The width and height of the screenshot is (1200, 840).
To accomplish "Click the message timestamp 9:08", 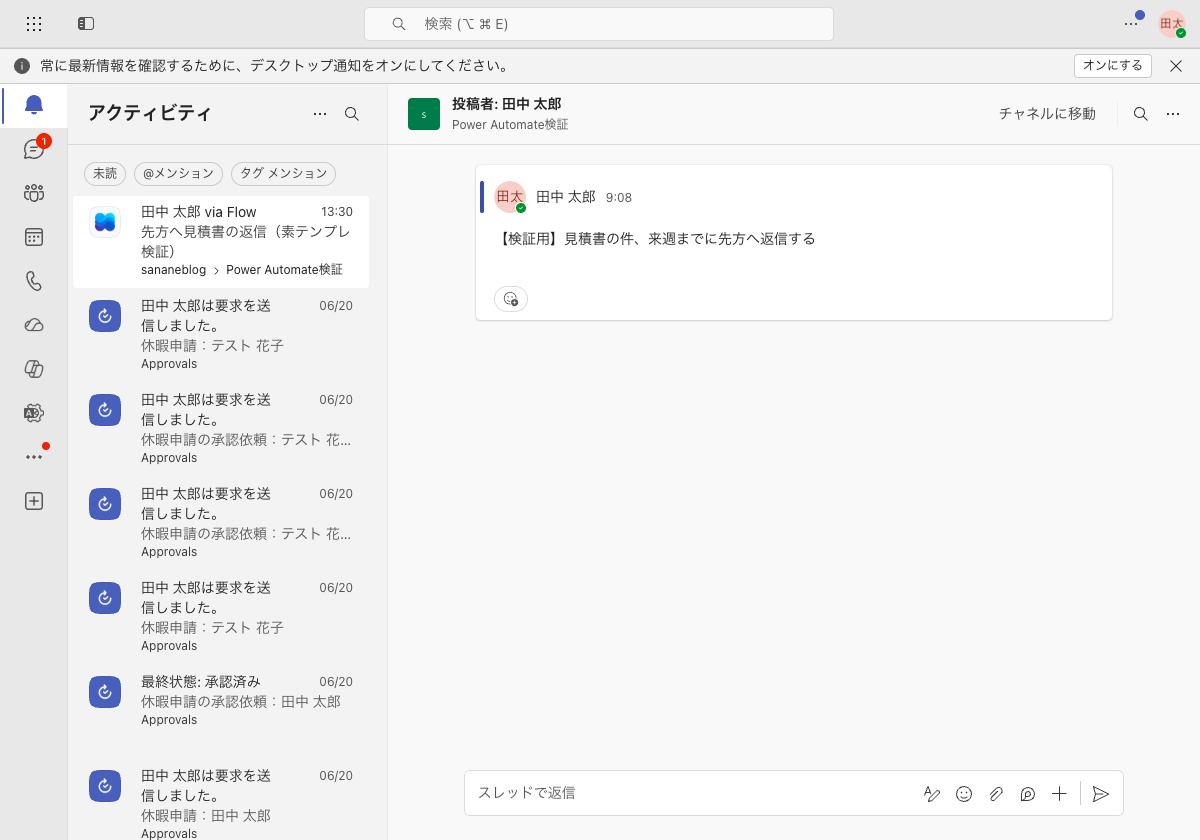I will click(619, 198).
